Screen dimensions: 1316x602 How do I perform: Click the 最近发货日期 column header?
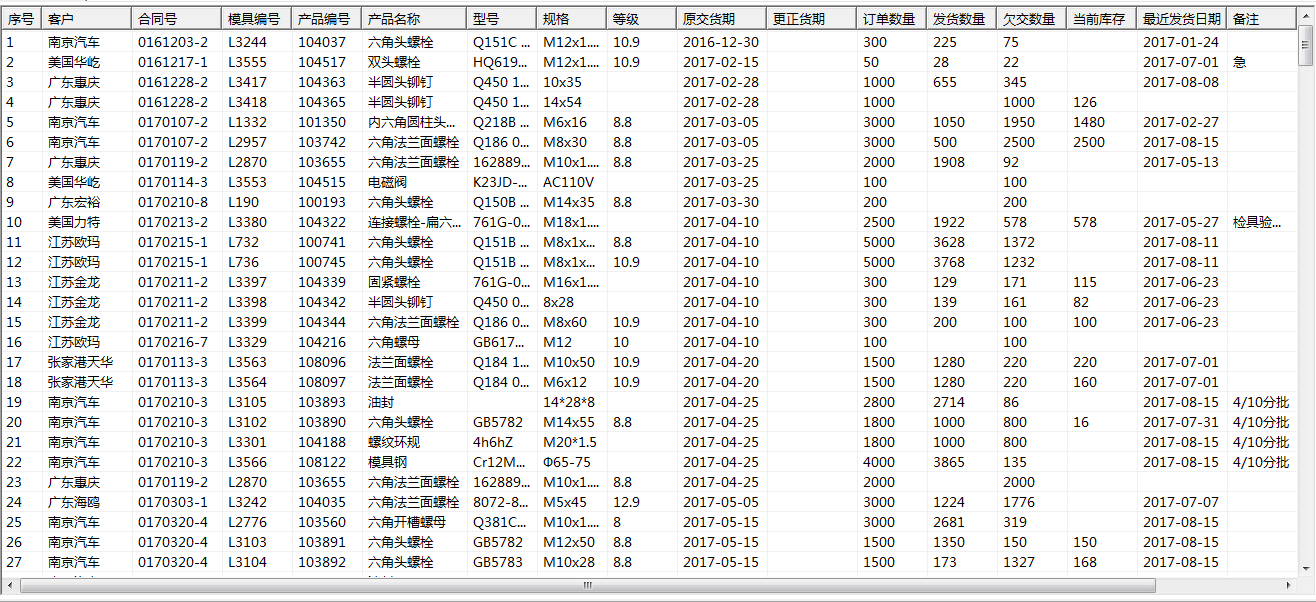1182,19
